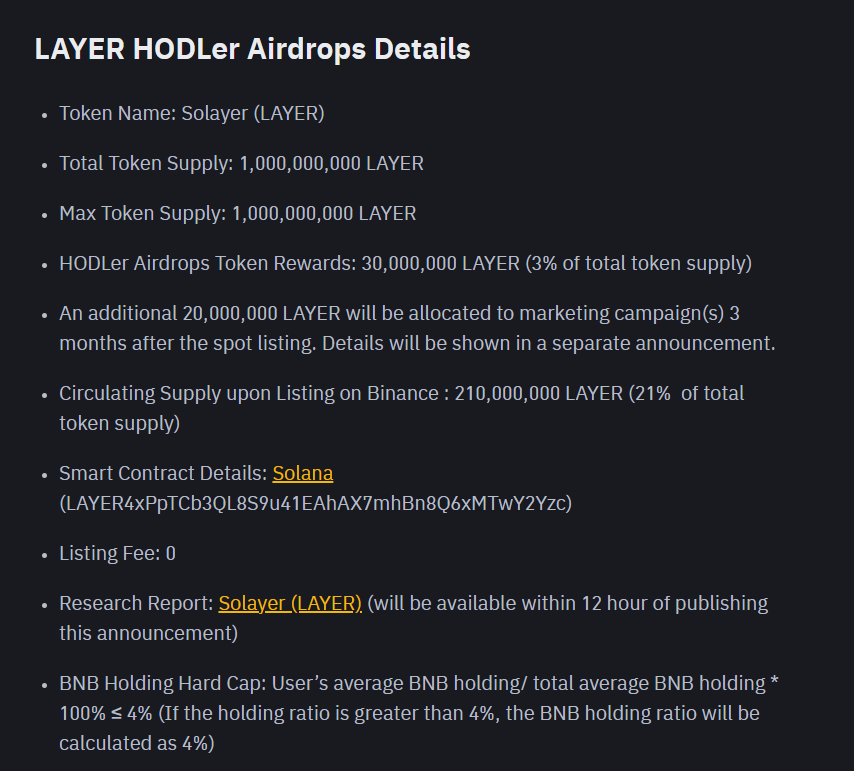Click the HODLer Airdrops Token Rewards label

(208, 264)
